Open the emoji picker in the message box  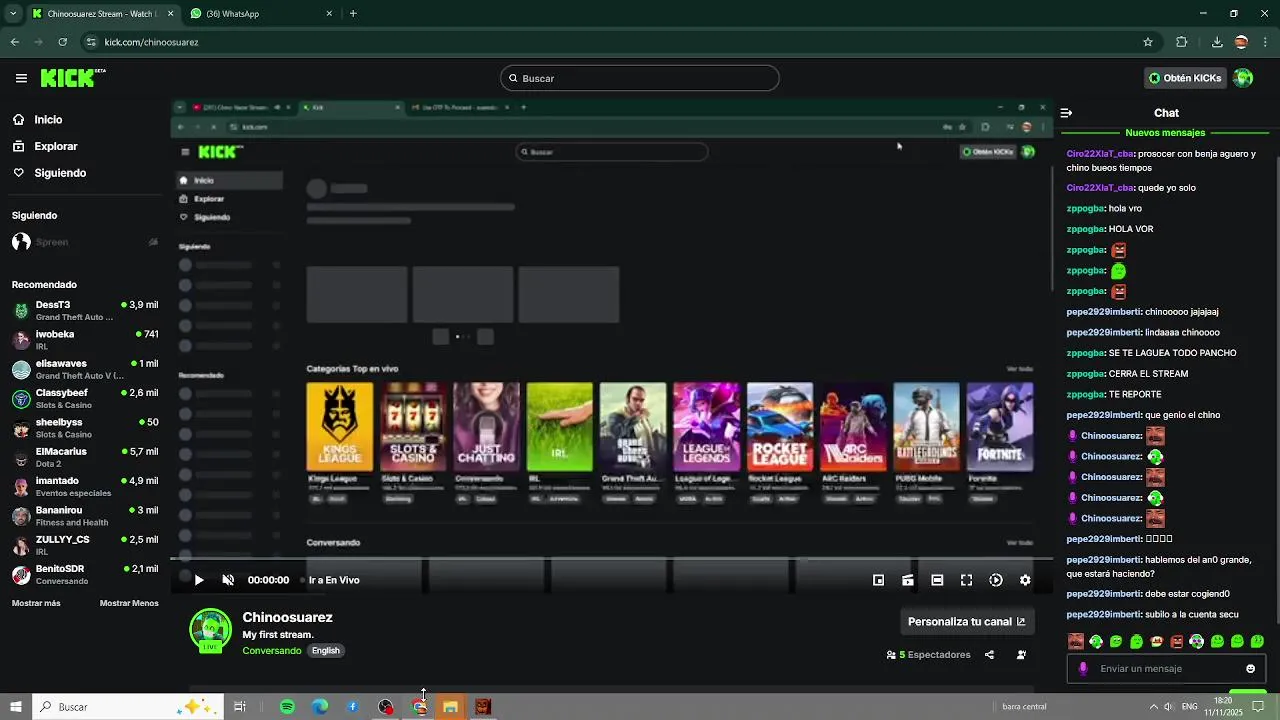tap(1250, 669)
